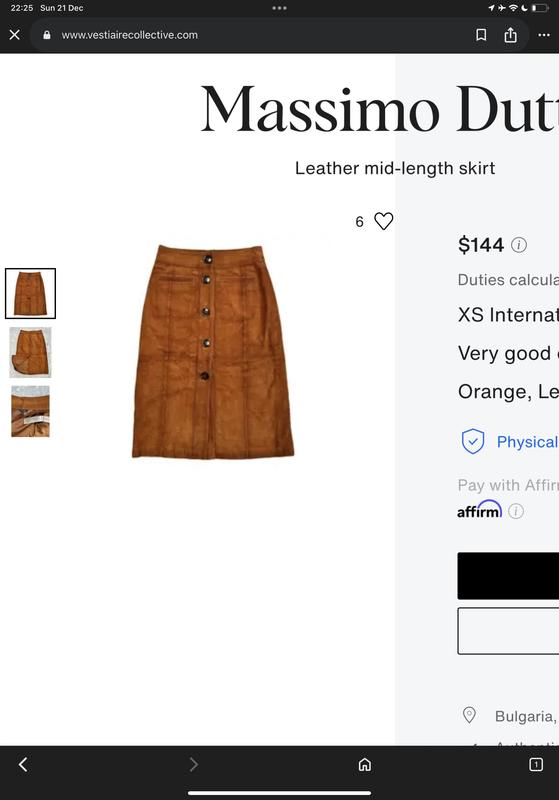Open Affirm info icon

point(516,511)
